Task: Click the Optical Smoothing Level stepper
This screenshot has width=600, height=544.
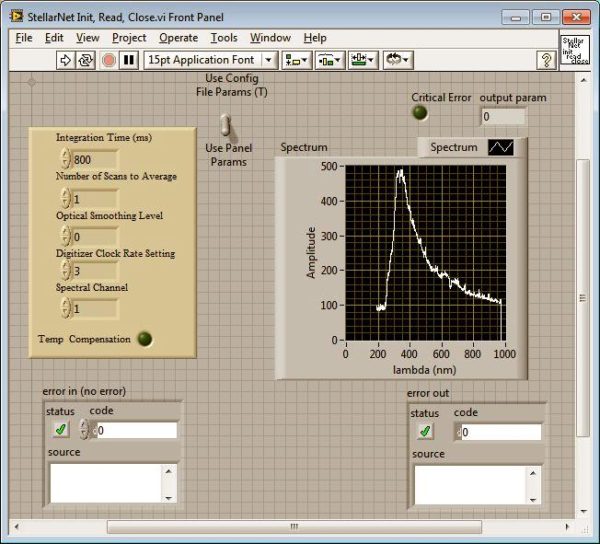Action: (x=66, y=236)
